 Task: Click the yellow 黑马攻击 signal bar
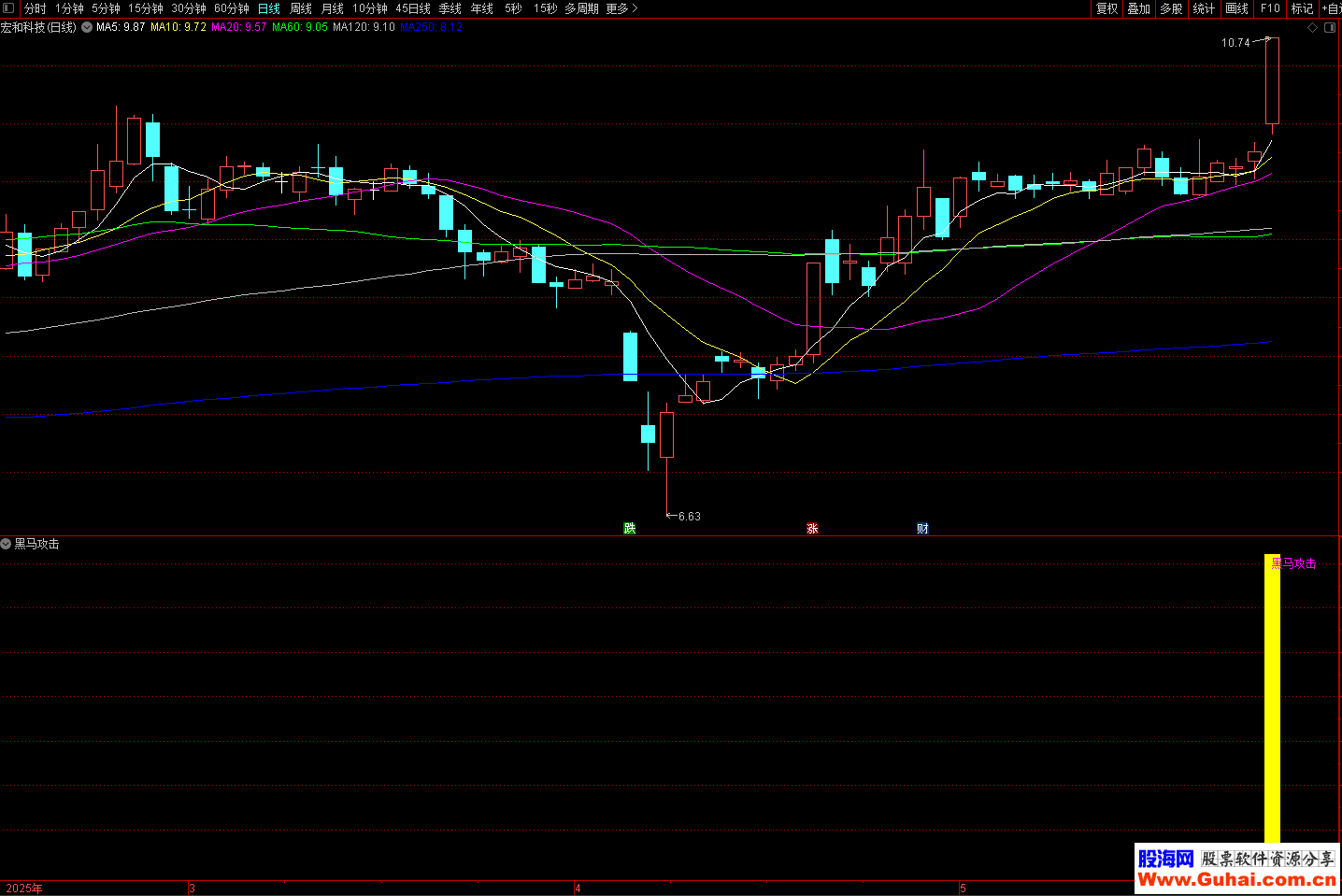click(1272, 699)
